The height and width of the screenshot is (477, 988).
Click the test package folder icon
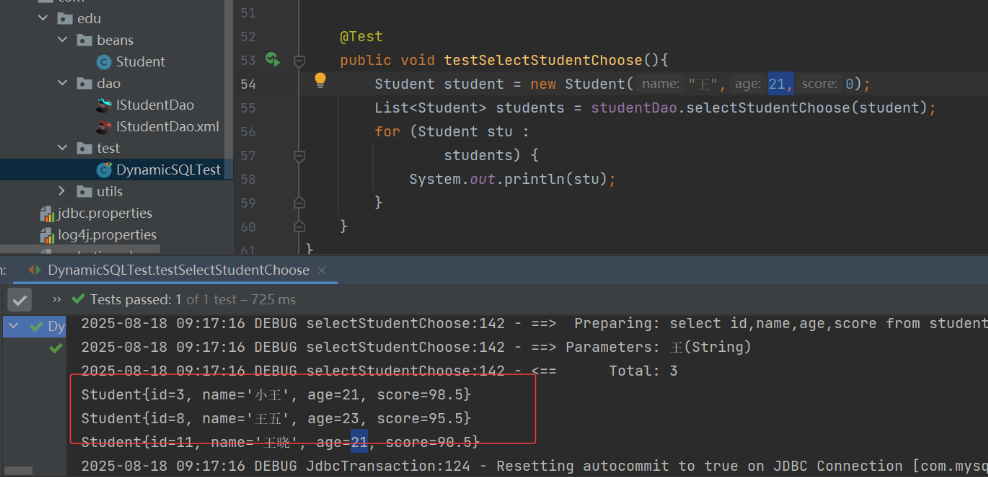(84, 148)
